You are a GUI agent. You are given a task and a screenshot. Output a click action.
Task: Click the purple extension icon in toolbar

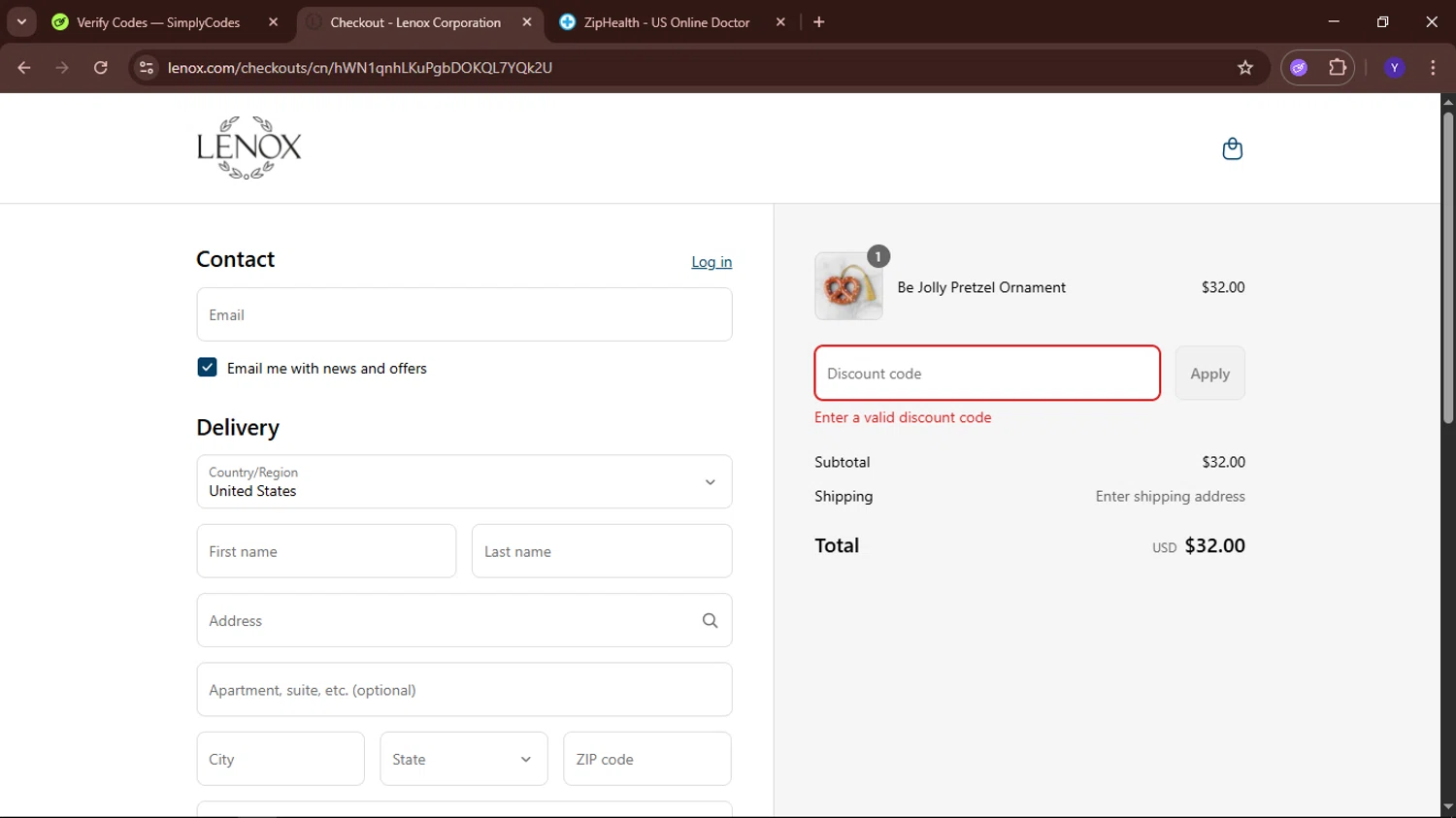coord(1299,68)
